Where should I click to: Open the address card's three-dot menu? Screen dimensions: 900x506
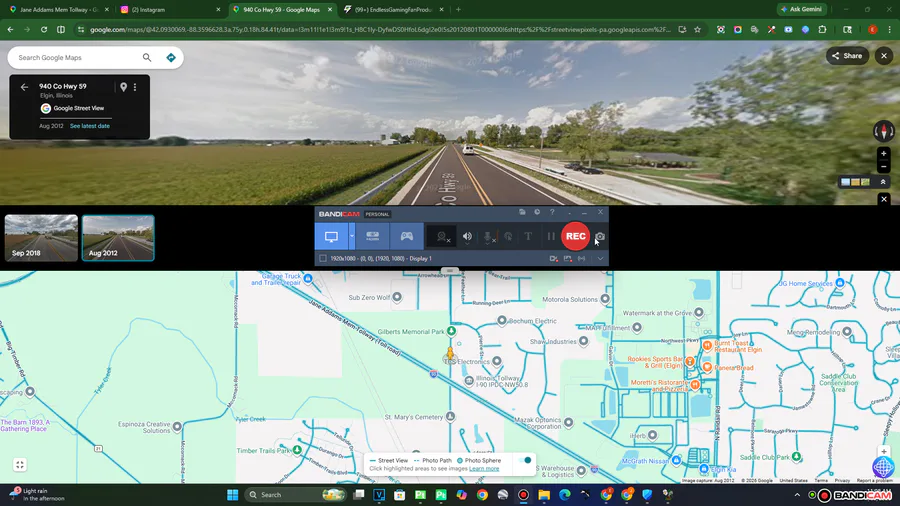click(x=135, y=87)
